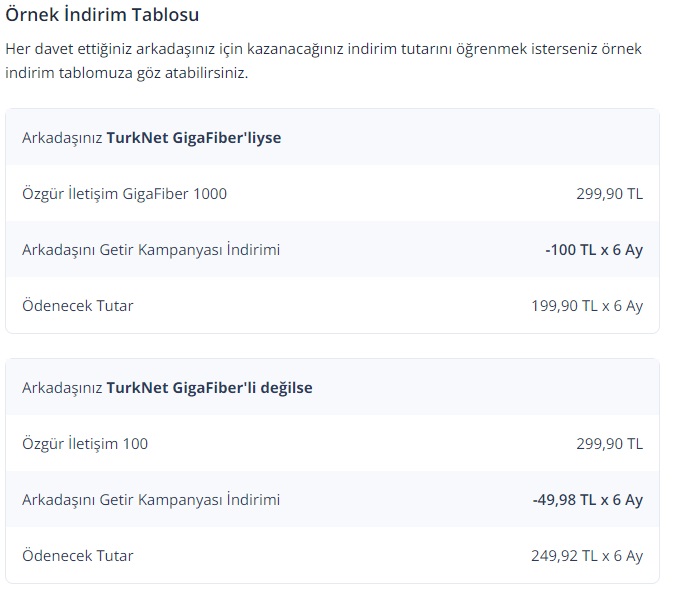Click the Örnek İndirim Tablosu heading
The height and width of the screenshot is (590, 674).
pos(102,15)
